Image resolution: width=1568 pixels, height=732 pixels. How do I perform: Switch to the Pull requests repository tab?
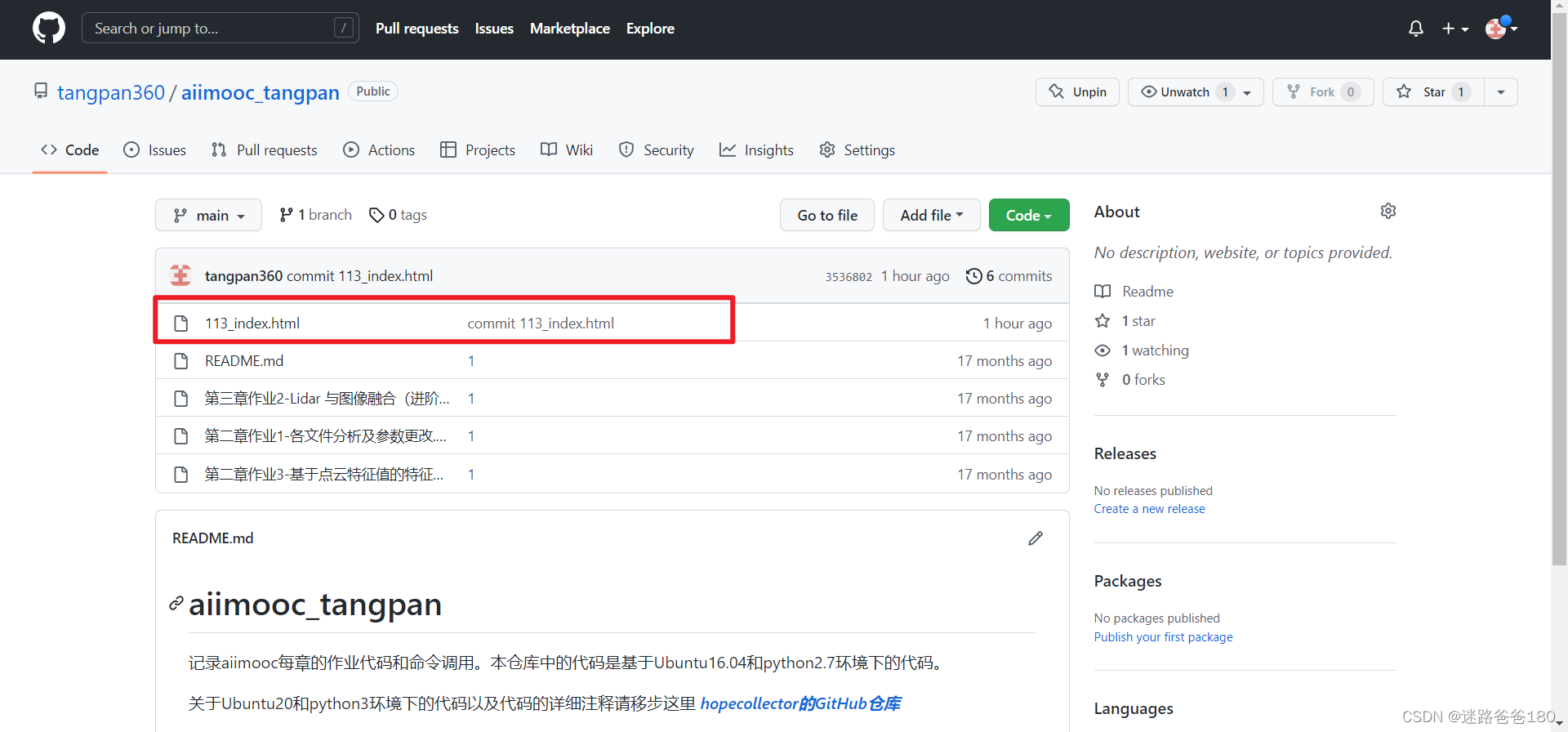coord(264,150)
